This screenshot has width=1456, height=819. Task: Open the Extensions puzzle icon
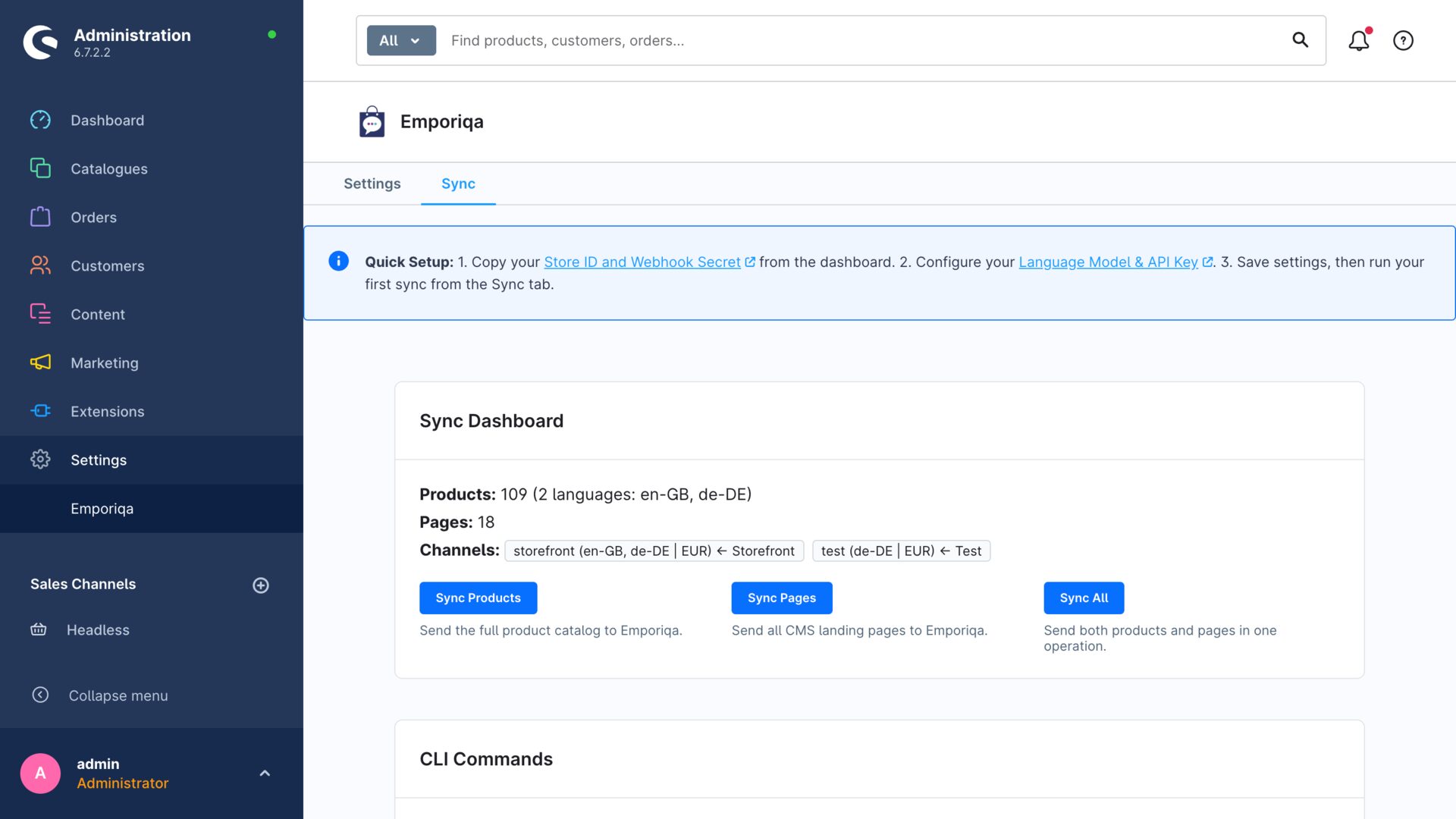[x=40, y=411]
